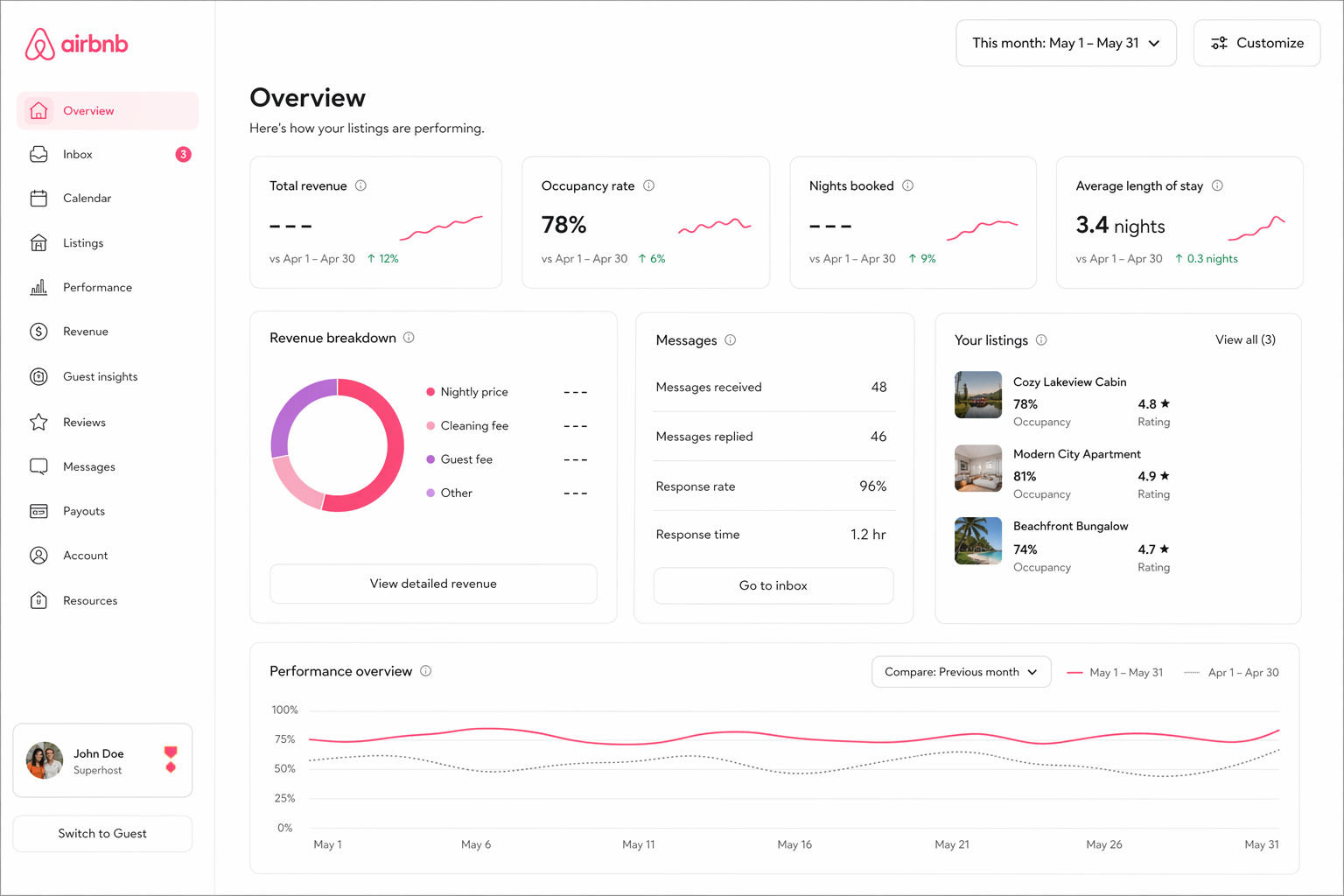View all 3 listings
Image resolution: width=1344 pixels, height=896 pixels.
[1245, 339]
